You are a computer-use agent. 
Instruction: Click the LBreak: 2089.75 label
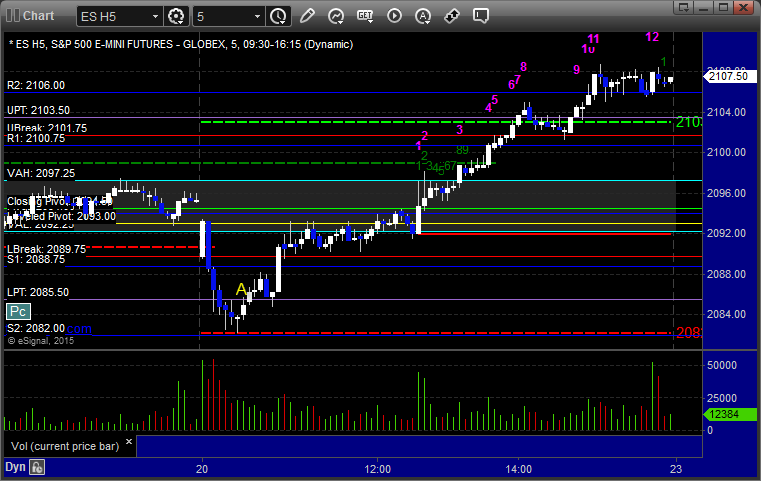(x=46, y=249)
